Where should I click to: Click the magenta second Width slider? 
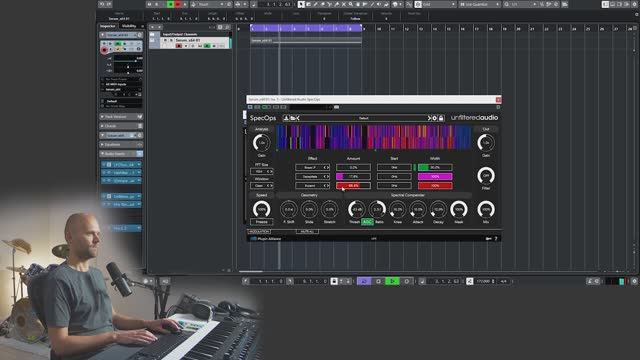[x=435, y=176]
